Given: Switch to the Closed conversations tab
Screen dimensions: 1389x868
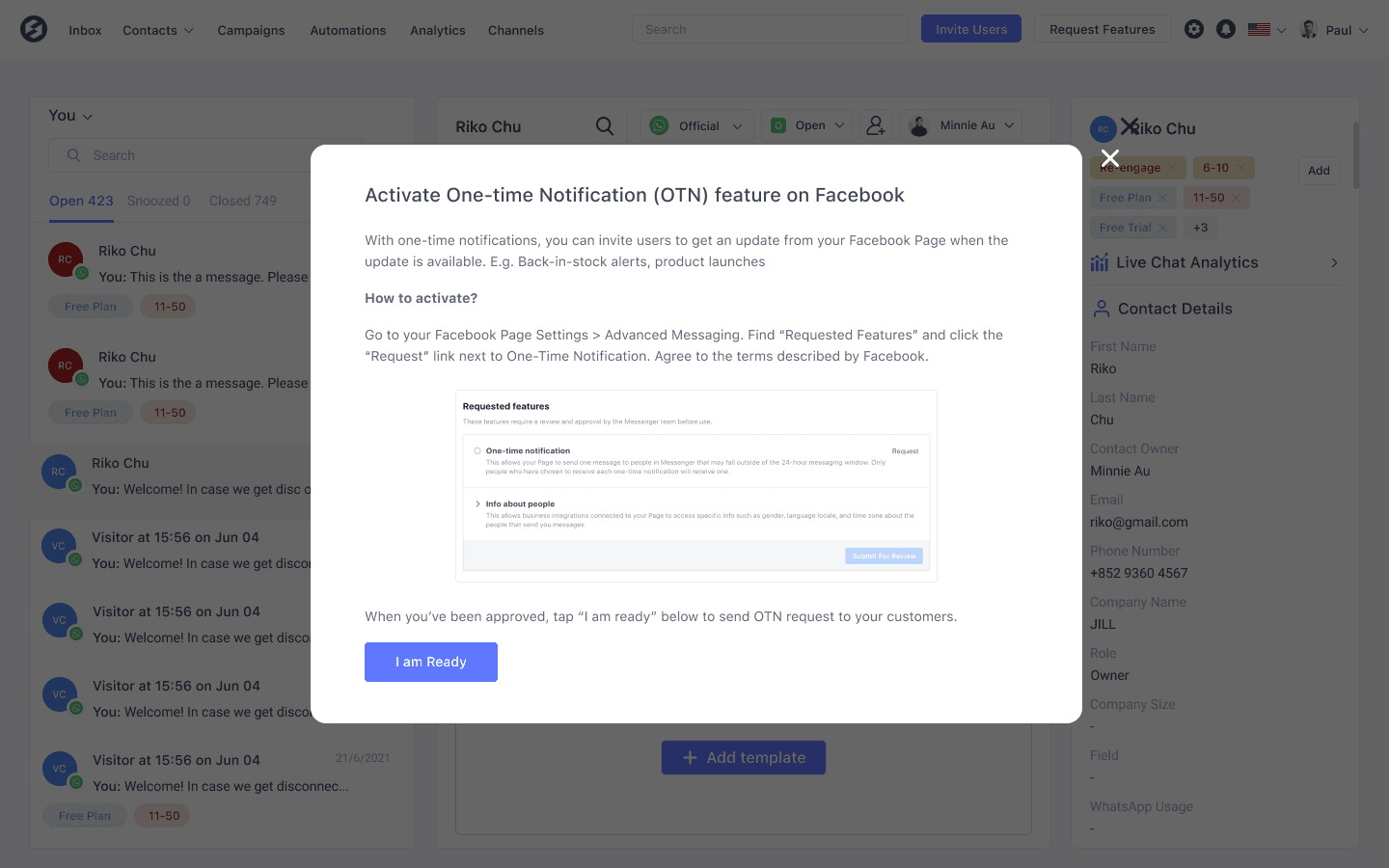Looking at the screenshot, I should [243, 201].
